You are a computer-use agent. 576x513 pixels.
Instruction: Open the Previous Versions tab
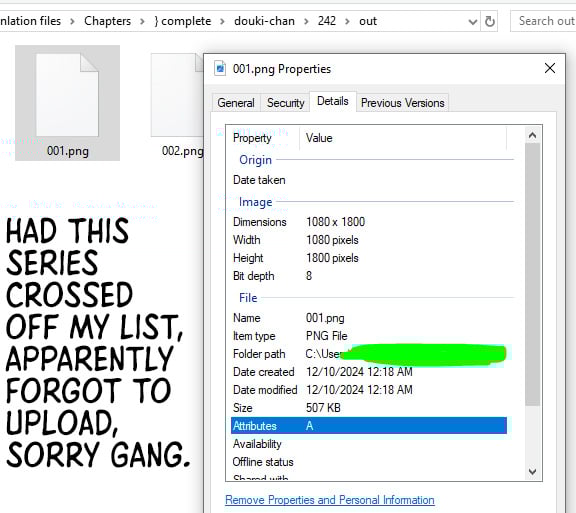point(403,103)
